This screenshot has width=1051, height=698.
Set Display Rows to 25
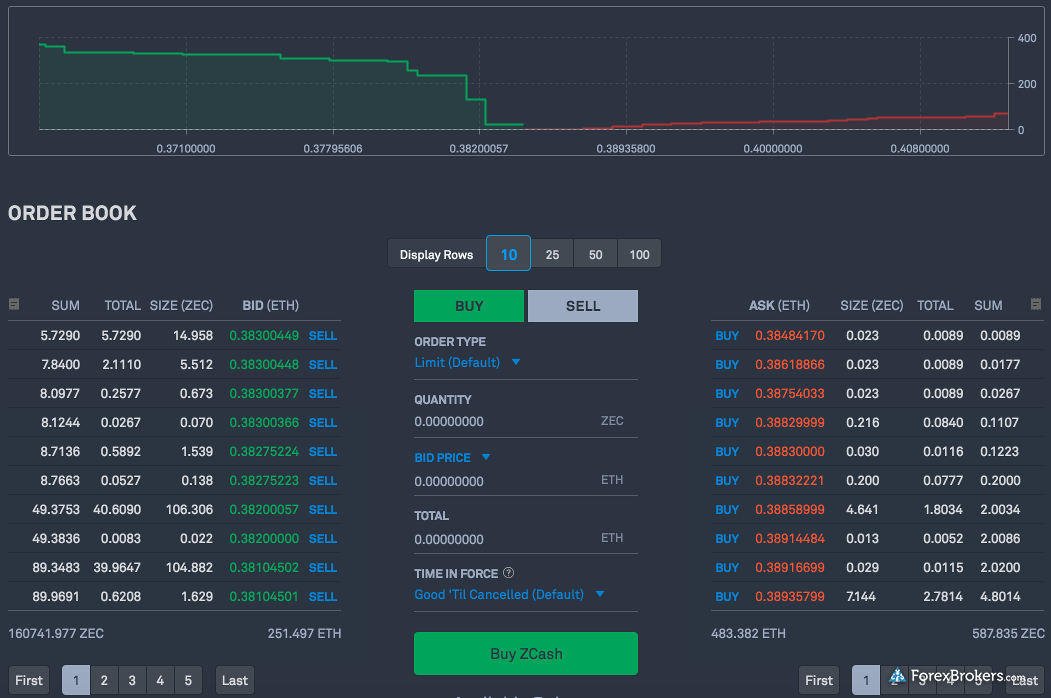tap(552, 254)
